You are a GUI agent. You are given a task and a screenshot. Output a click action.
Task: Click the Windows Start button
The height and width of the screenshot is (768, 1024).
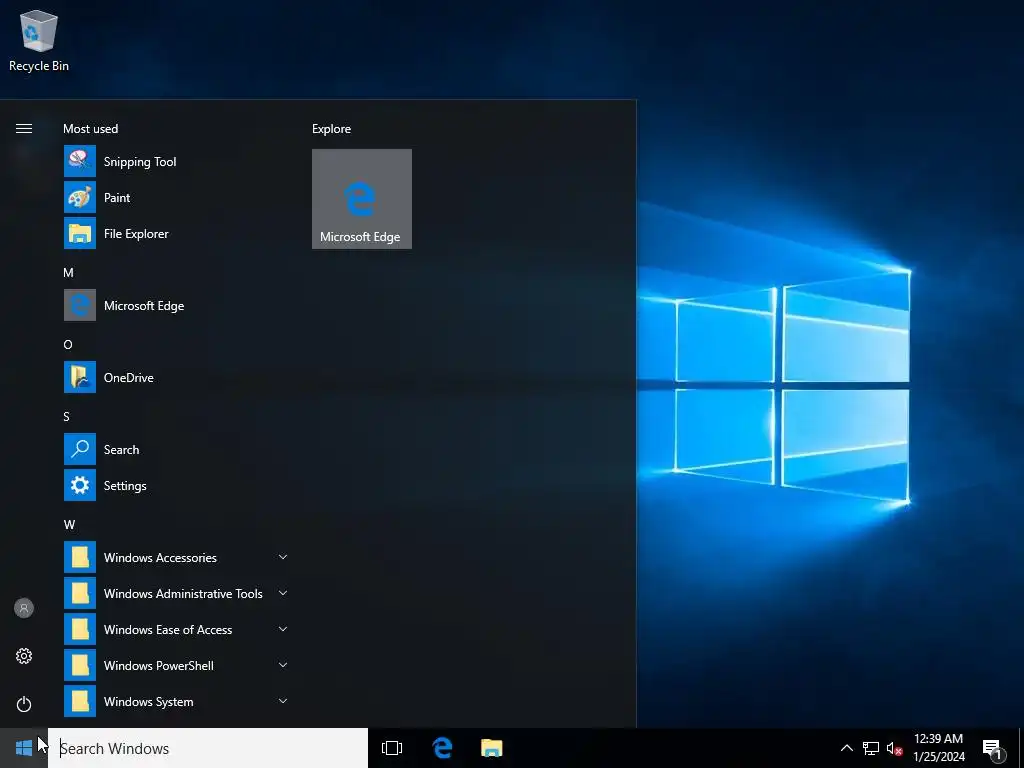click(x=24, y=748)
